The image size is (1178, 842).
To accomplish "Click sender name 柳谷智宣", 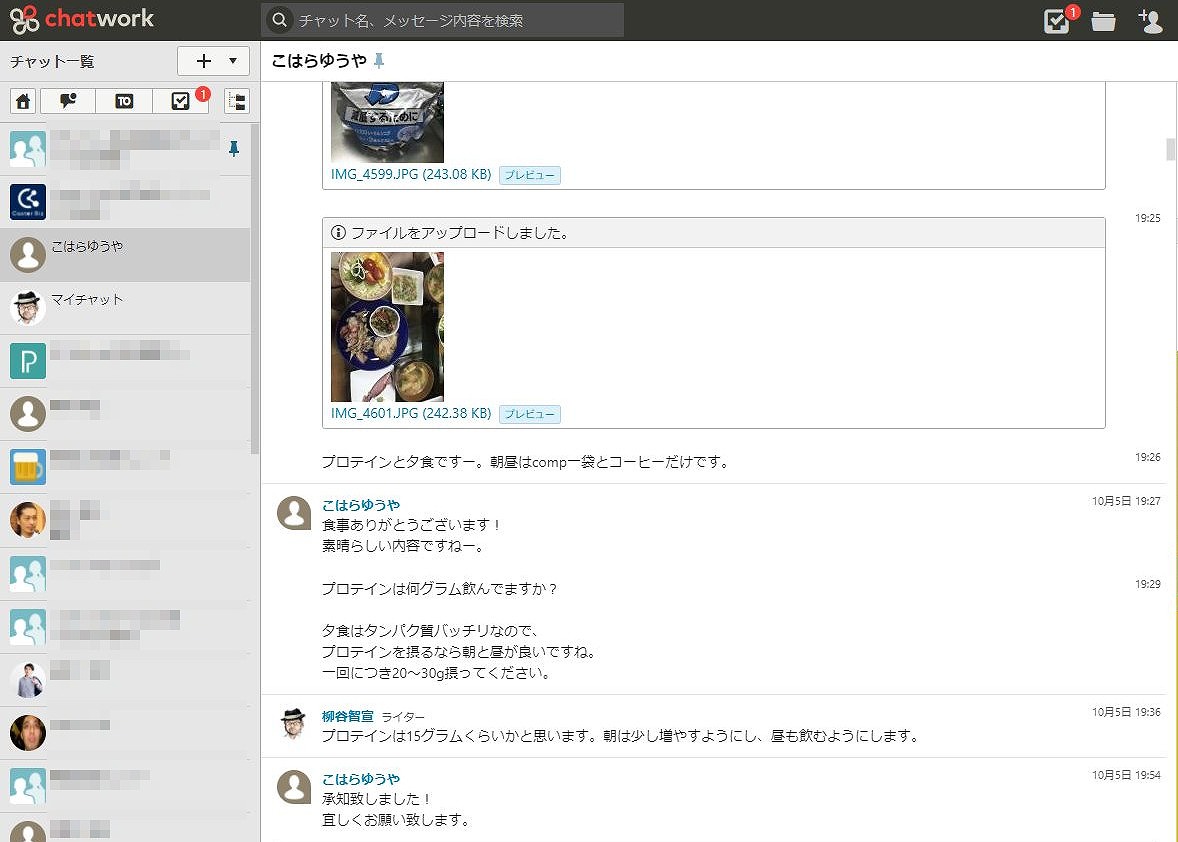I will point(347,717).
